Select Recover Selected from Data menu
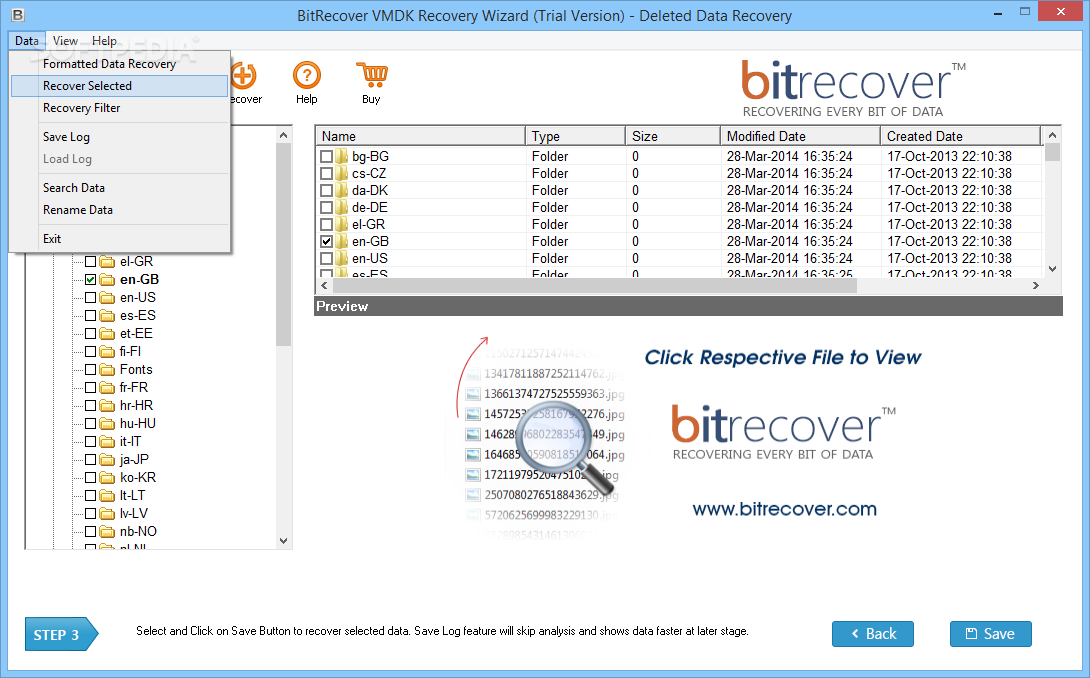The image size is (1090, 678). point(120,86)
